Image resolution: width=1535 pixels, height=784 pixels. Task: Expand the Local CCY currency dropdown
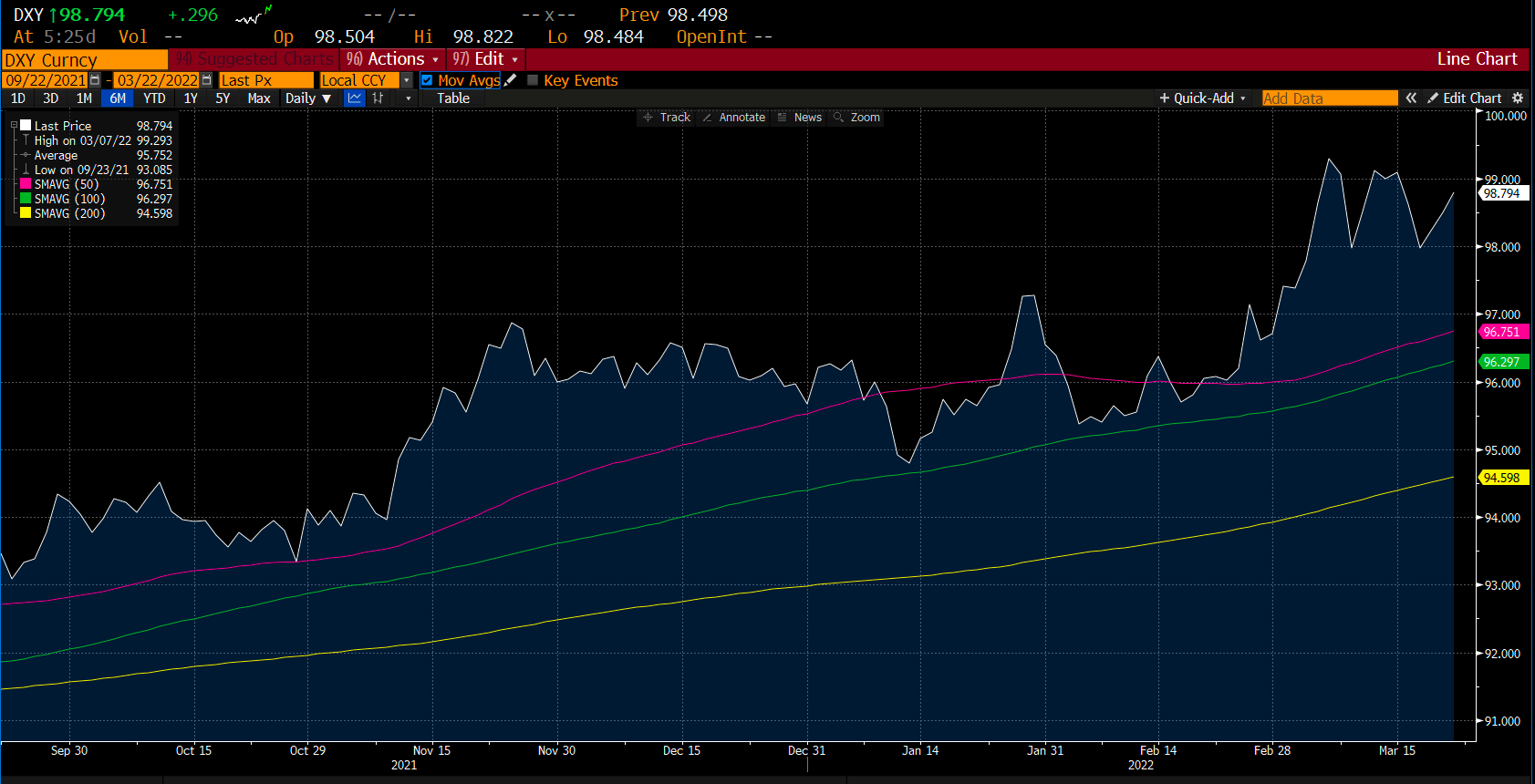pyautogui.click(x=407, y=80)
